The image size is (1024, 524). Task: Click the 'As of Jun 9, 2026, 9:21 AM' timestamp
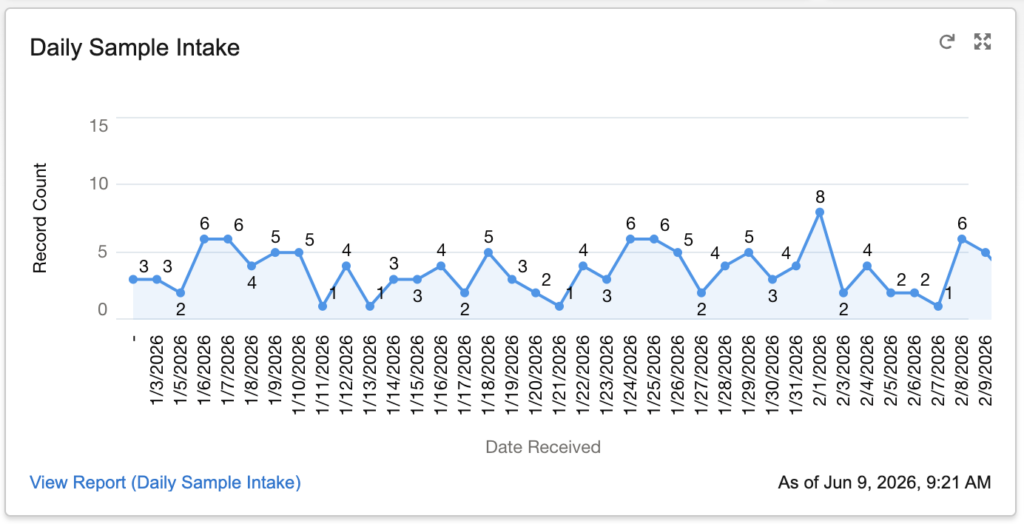pos(884,483)
